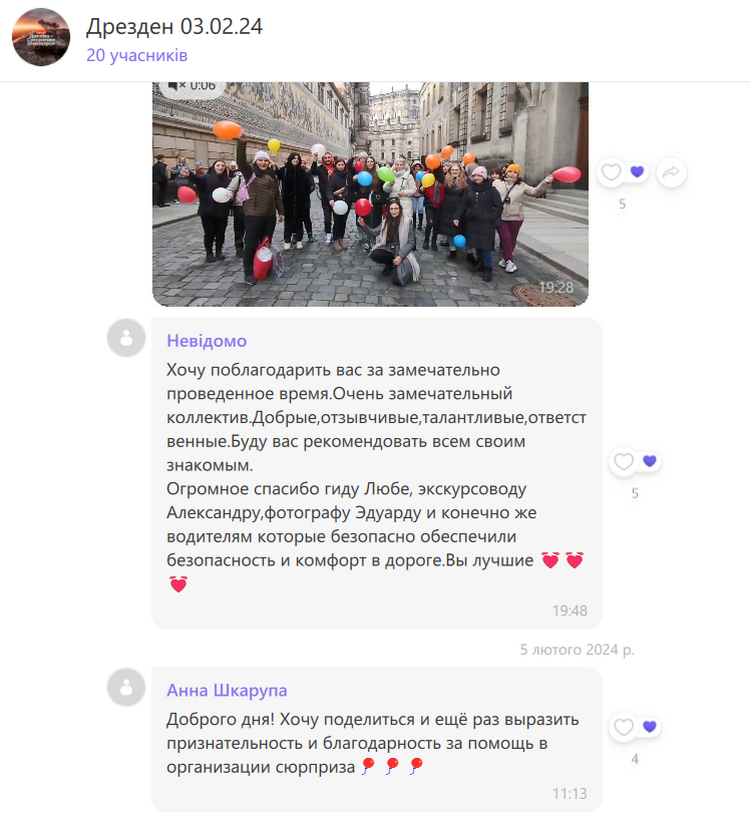The height and width of the screenshot is (817, 750).
Task: Open the purple heart reactions on Анна Шкарупа message
Action: click(649, 726)
